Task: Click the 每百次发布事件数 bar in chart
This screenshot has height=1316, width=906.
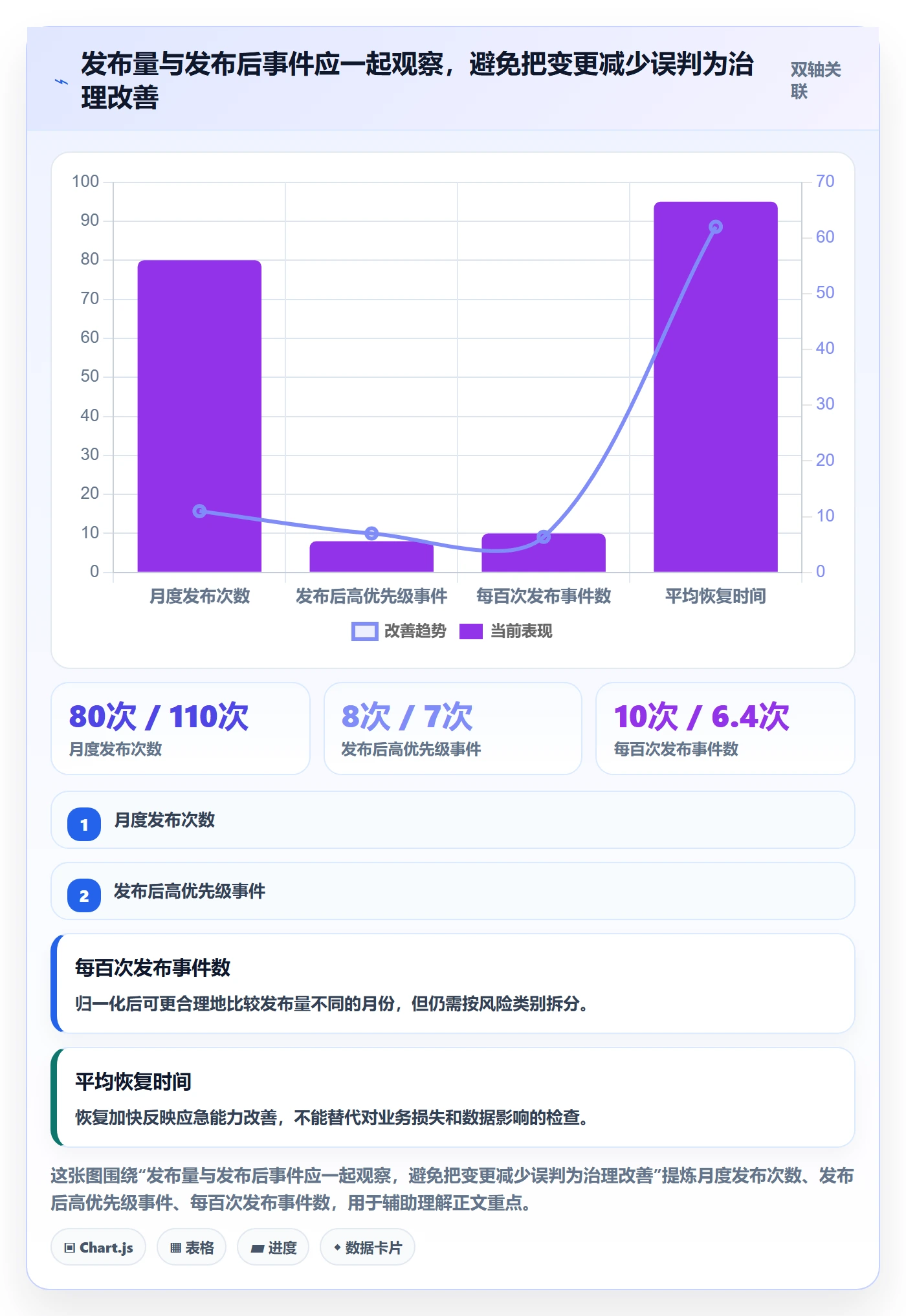Action: pos(544,553)
